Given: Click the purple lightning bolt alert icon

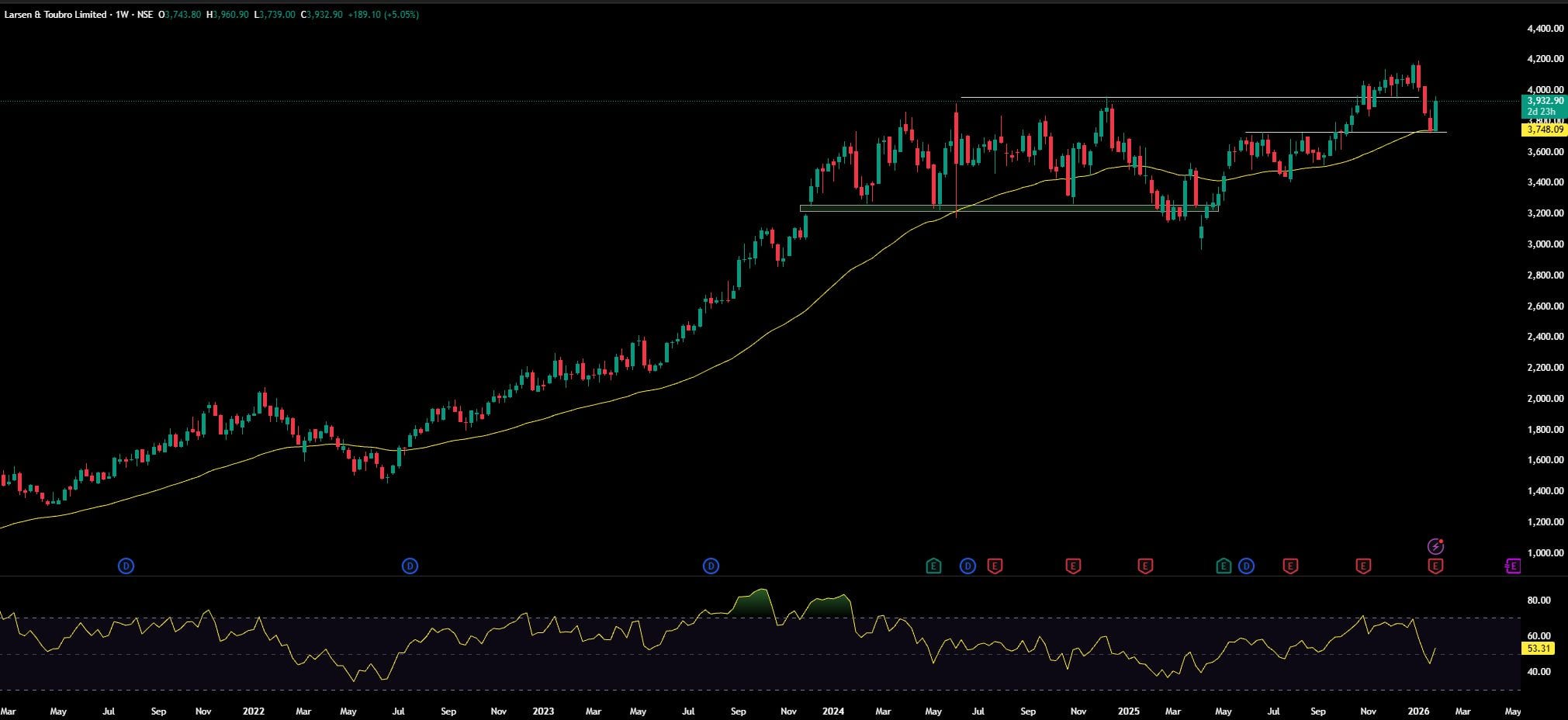Looking at the screenshot, I should (1435, 546).
